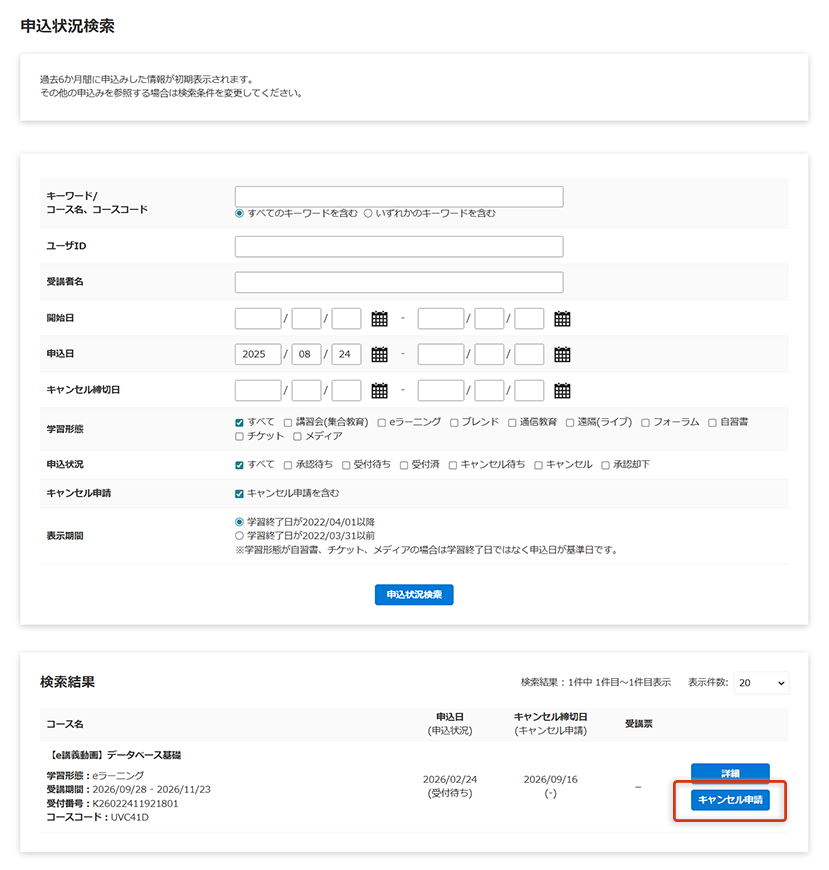Viewport: 829px width, 870px height.
Task: Uncheck キャンセル申請を含む checkbox
Action: coord(239,493)
